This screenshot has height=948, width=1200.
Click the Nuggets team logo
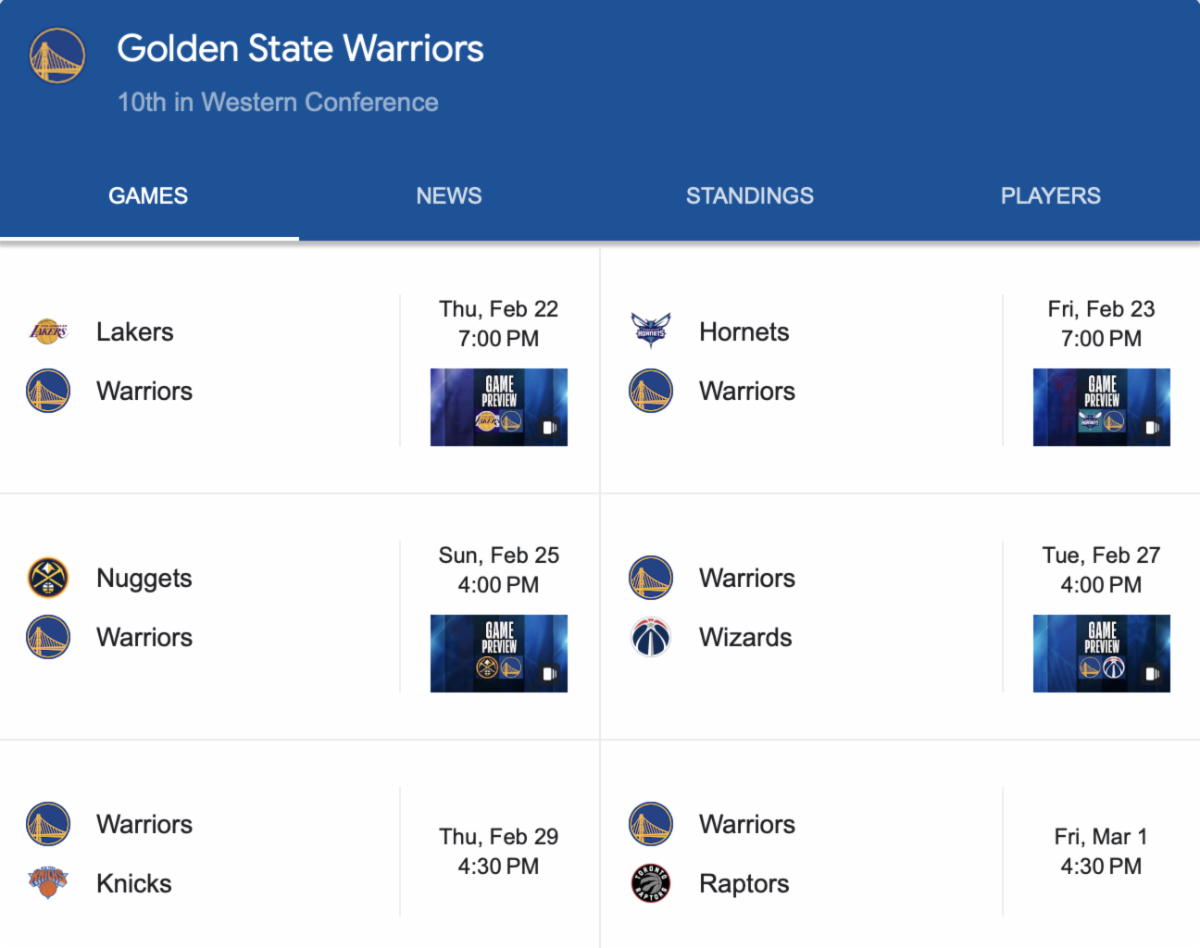click(x=48, y=578)
